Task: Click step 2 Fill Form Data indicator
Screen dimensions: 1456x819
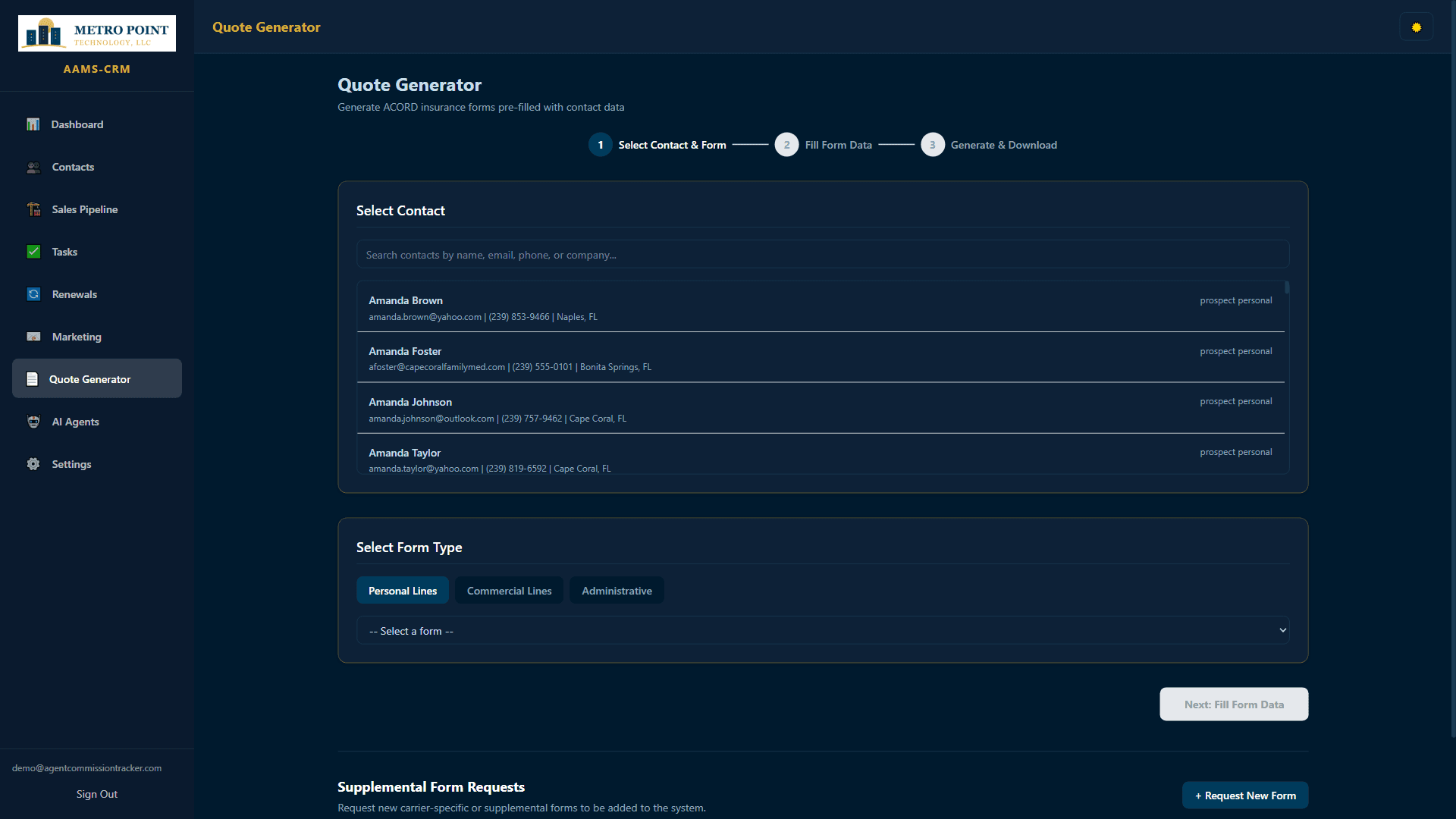Action: pyautogui.click(x=786, y=145)
